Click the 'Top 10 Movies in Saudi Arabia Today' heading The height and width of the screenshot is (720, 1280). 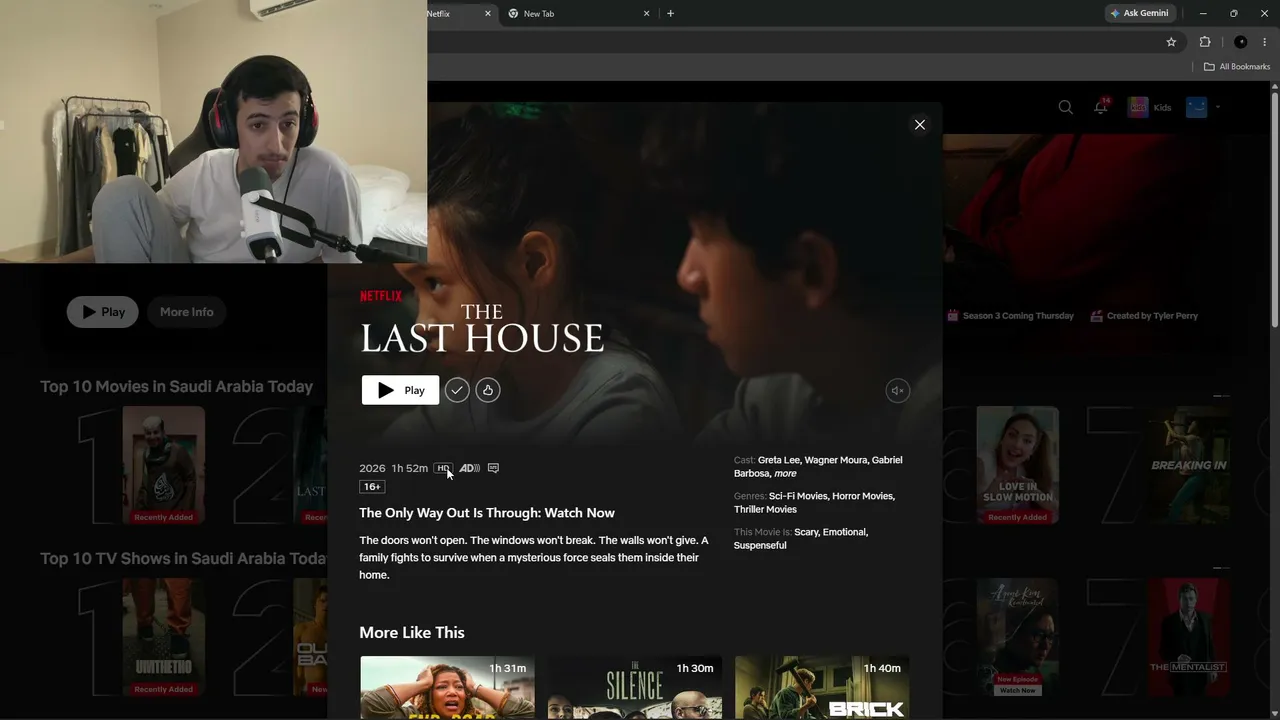pos(176,387)
